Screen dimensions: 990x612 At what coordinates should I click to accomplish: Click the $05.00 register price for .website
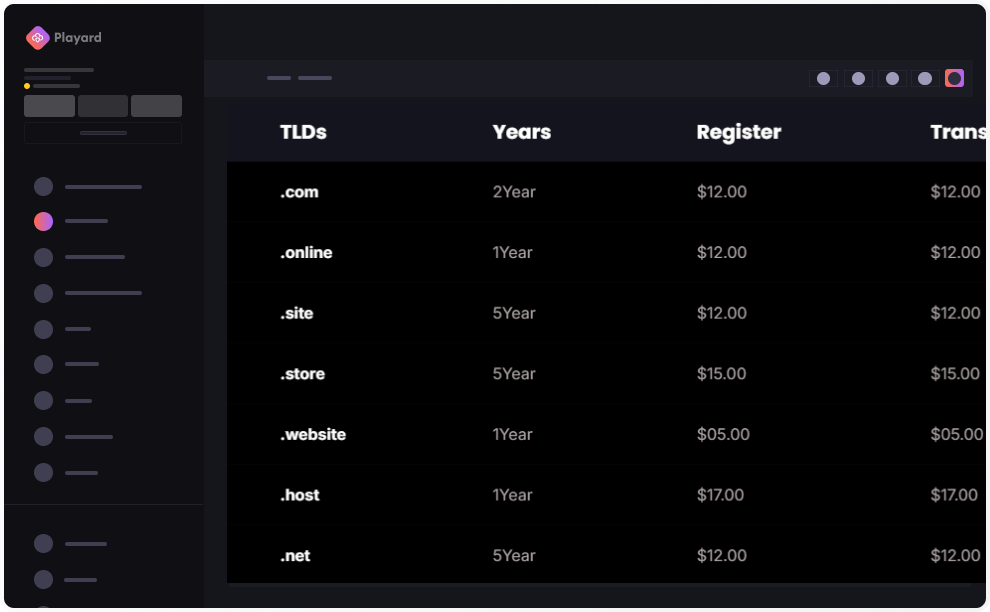click(x=723, y=435)
